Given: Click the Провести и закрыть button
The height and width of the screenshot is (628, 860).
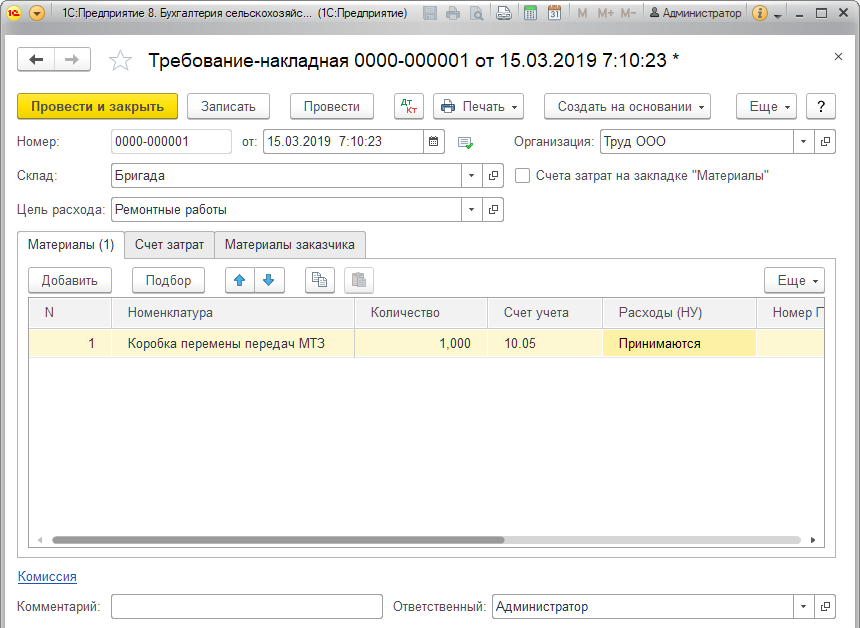Looking at the screenshot, I should pos(98,106).
